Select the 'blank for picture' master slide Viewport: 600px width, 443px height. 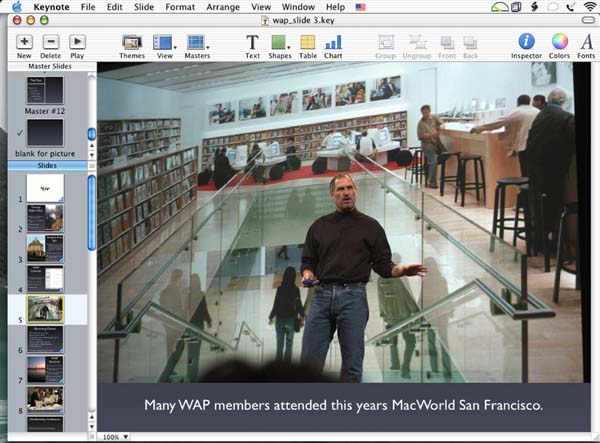click(x=45, y=134)
